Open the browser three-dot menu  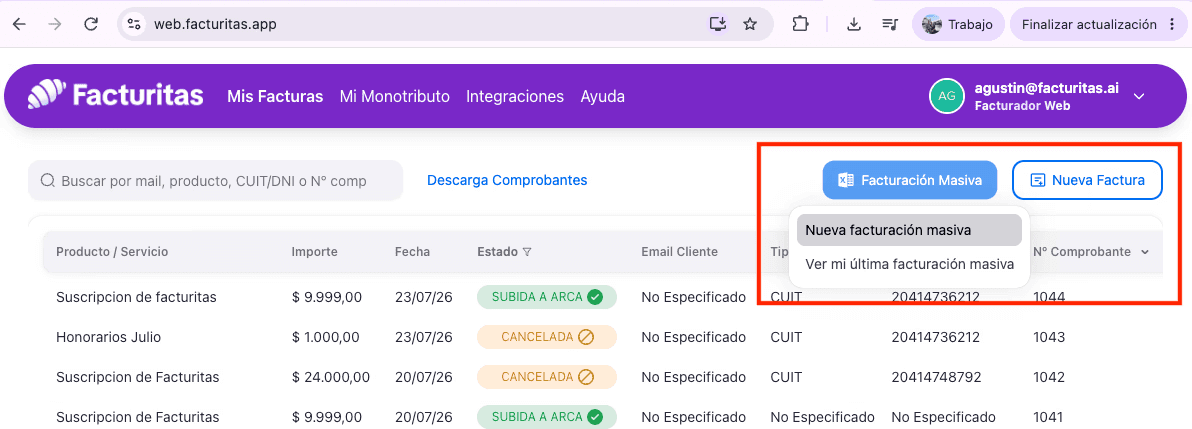(x=1172, y=24)
